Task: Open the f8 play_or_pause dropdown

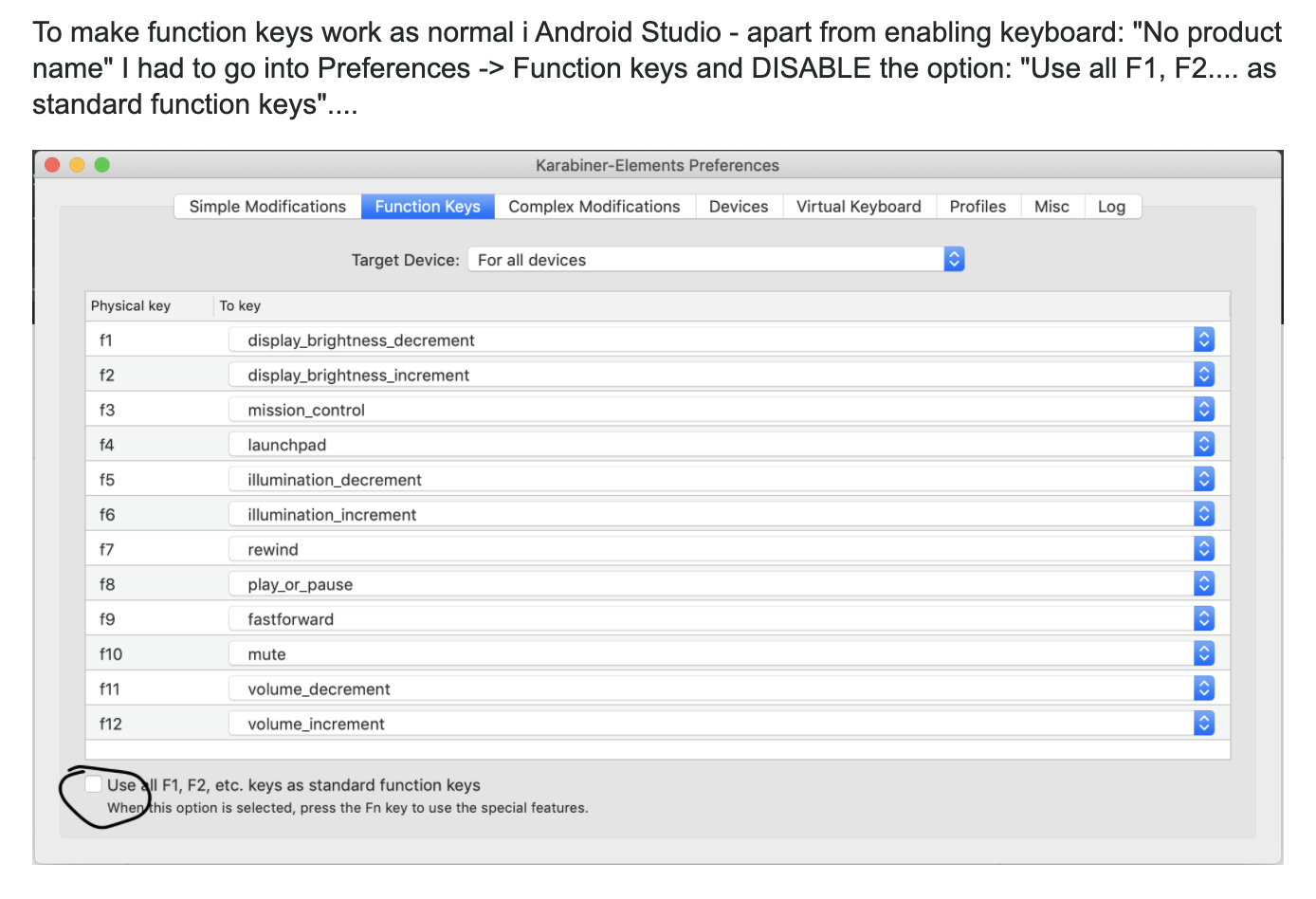Action: tap(1203, 584)
